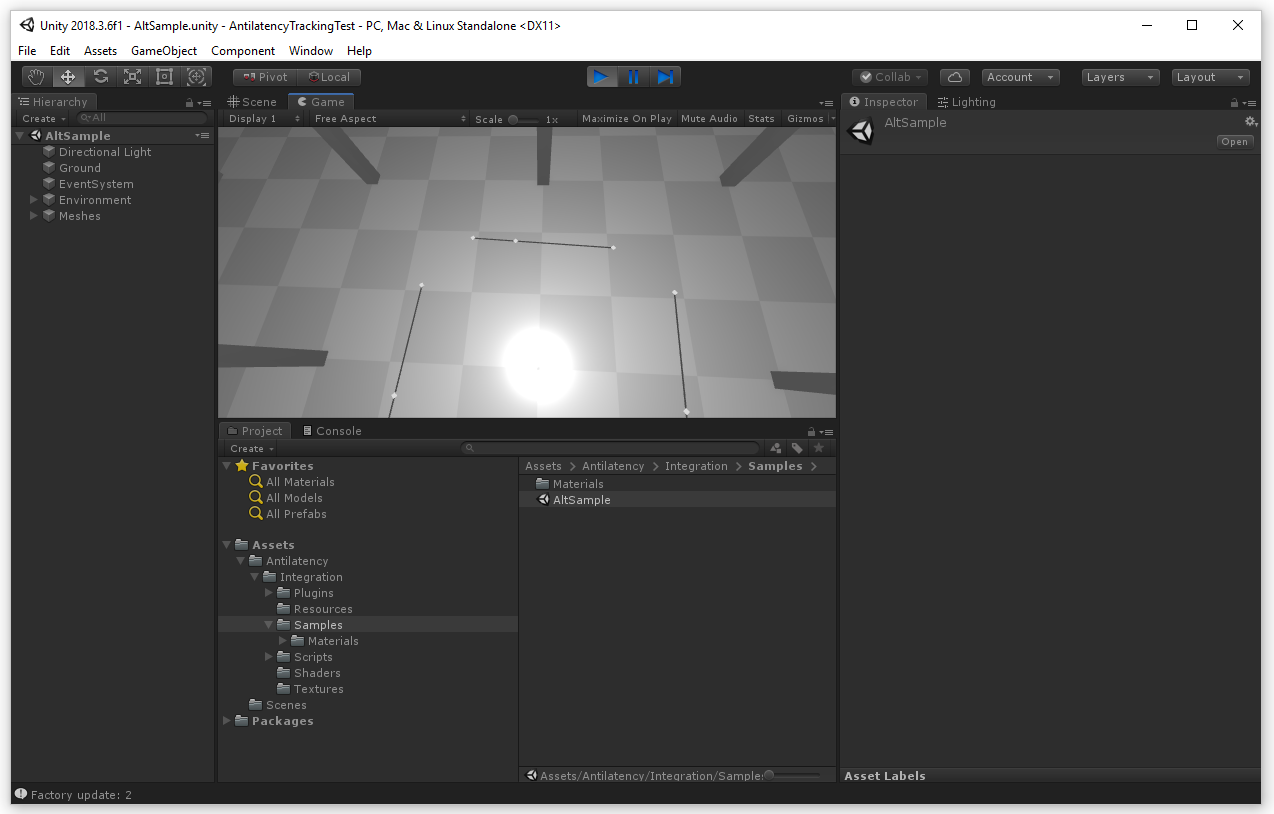
Task: Collapse the AltSample scene in Hierarchy
Action: tap(21, 136)
